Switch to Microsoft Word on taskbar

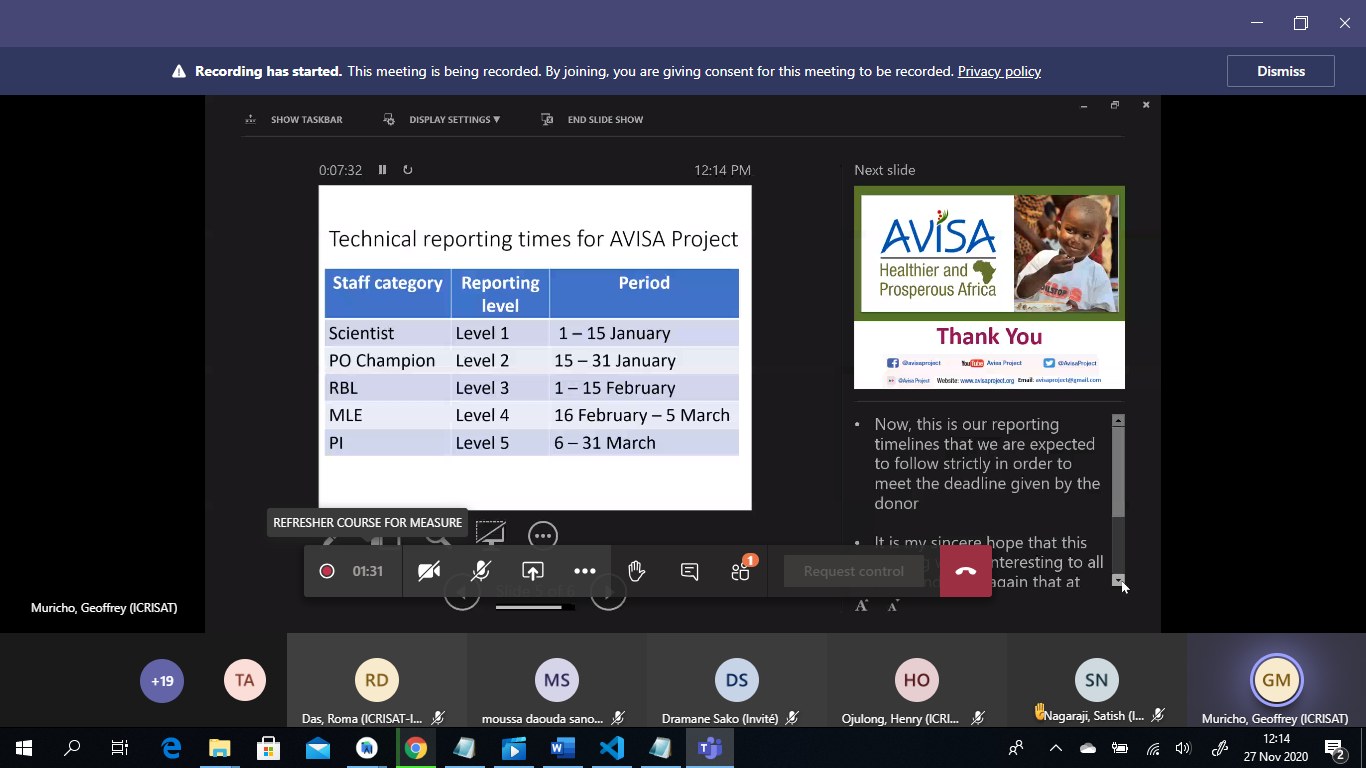(562, 747)
